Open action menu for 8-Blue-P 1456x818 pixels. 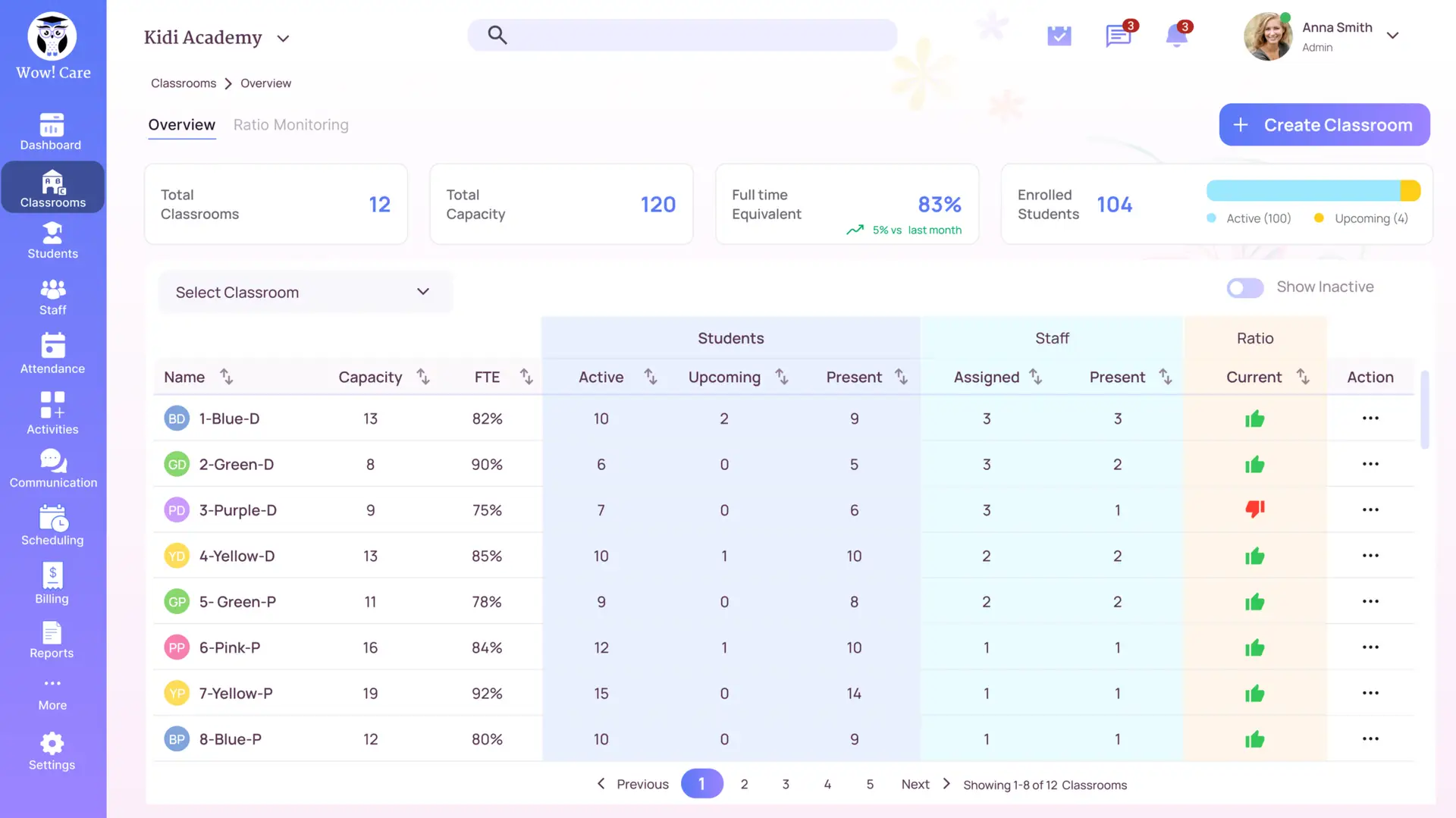click(1370, 739)
